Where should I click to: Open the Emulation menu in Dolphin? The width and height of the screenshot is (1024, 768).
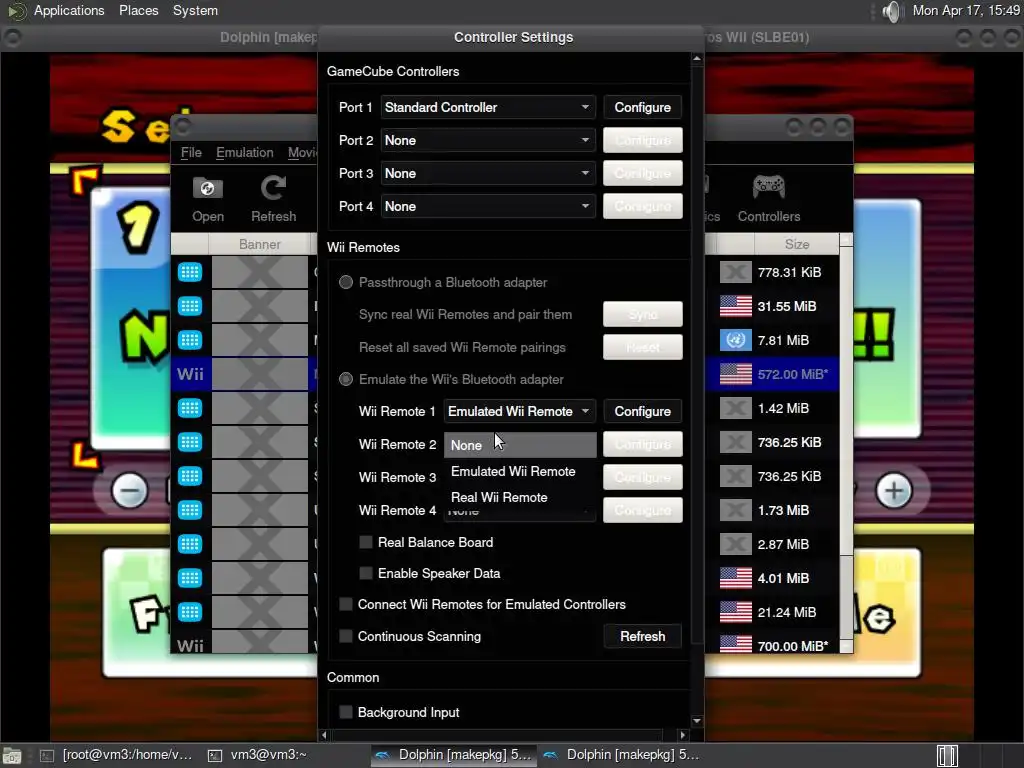pyautogui.click(x=244, y=152)
